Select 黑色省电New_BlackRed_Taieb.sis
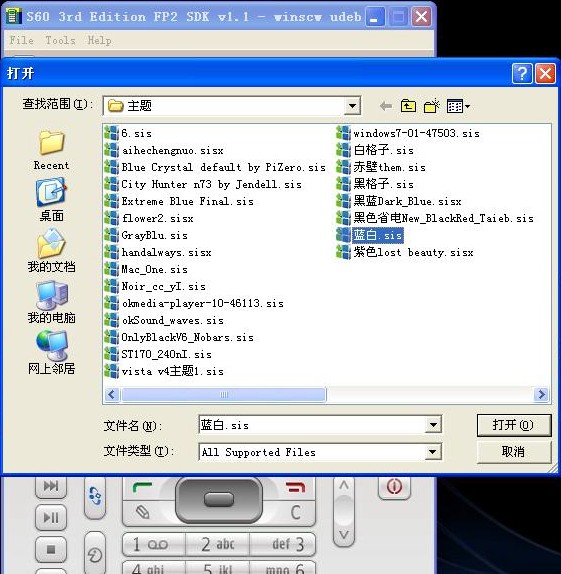The image size is (561, 574). click(435, 218)
